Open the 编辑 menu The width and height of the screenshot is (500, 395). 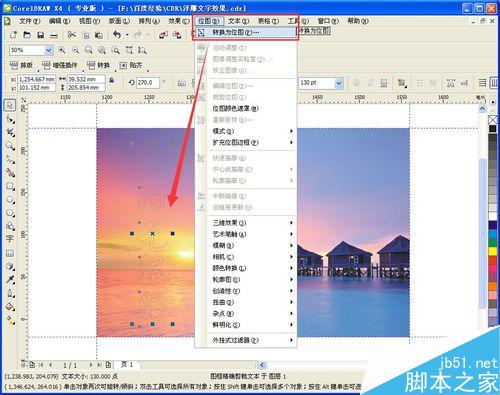[59, 21]
